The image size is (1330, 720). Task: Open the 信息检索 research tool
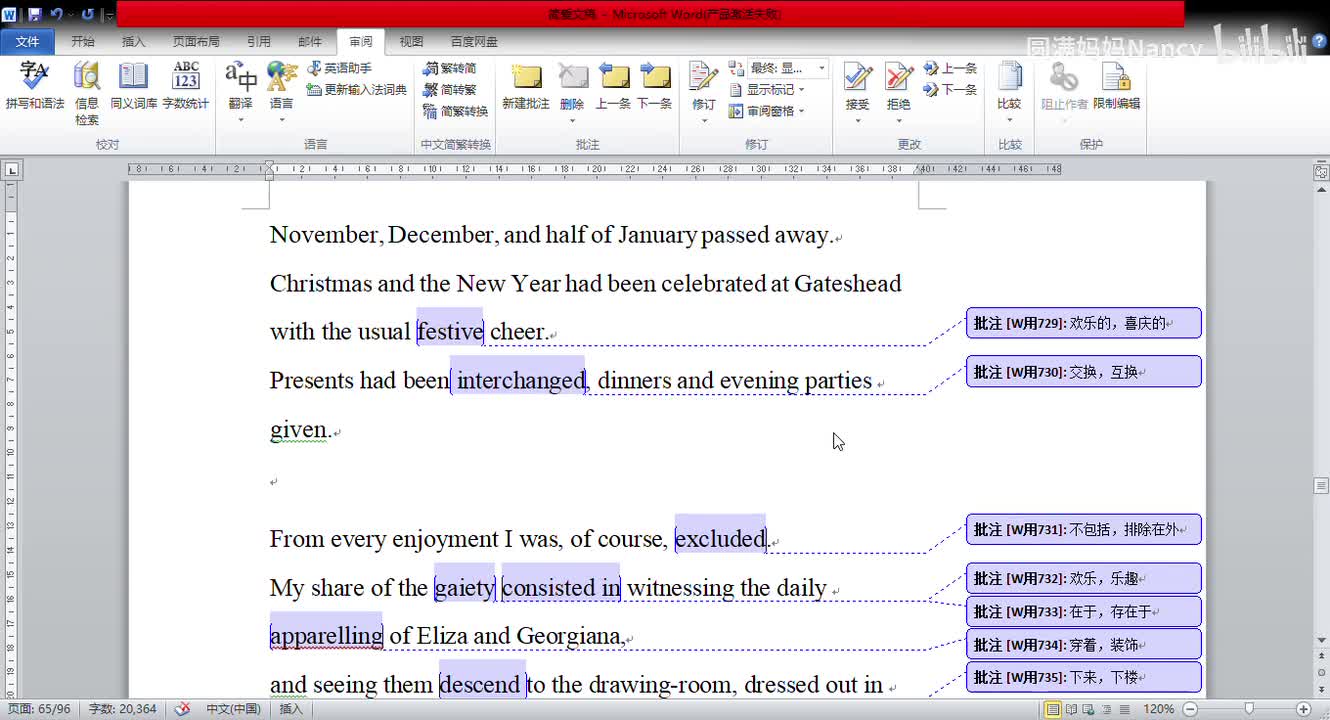tap(87, 93)
